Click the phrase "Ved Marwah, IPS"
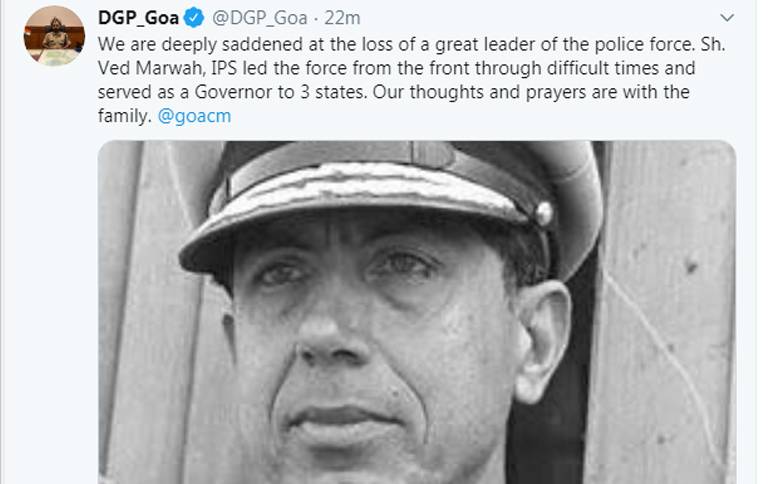The width and height of the screenshot is (768, 484). (x=168, y=68)
